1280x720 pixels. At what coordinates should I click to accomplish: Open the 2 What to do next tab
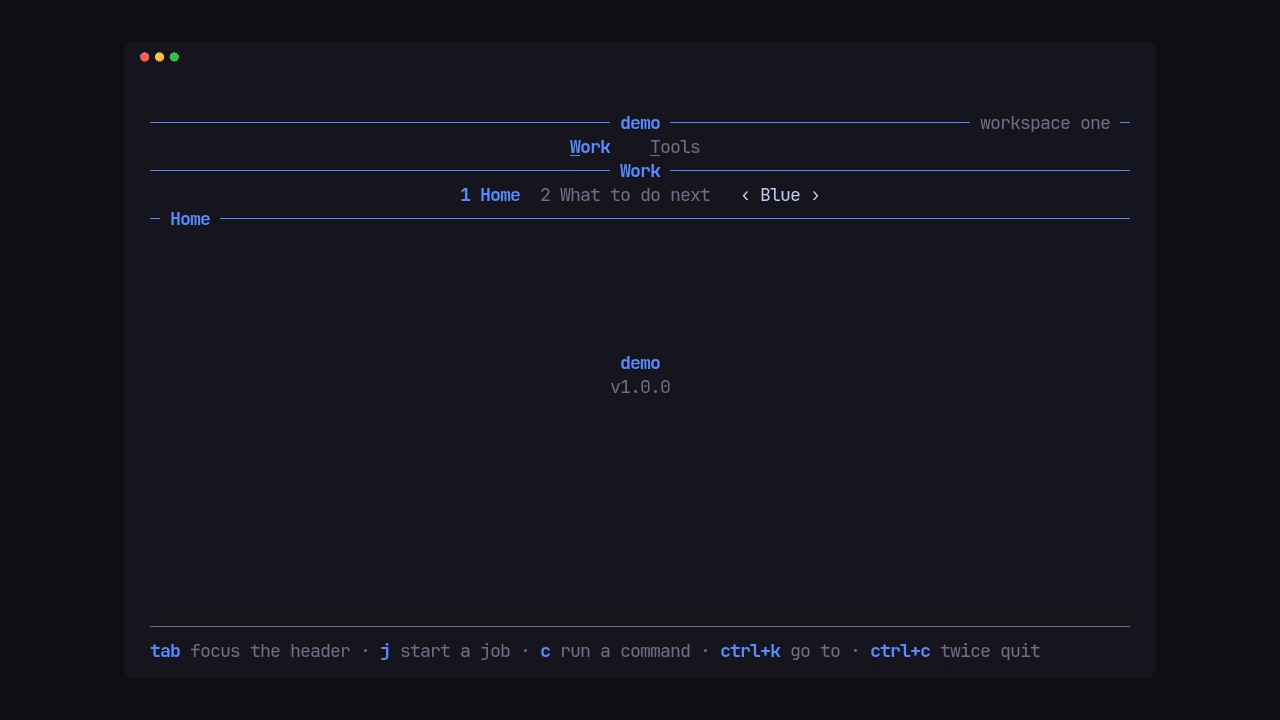[x=625, y=195]
